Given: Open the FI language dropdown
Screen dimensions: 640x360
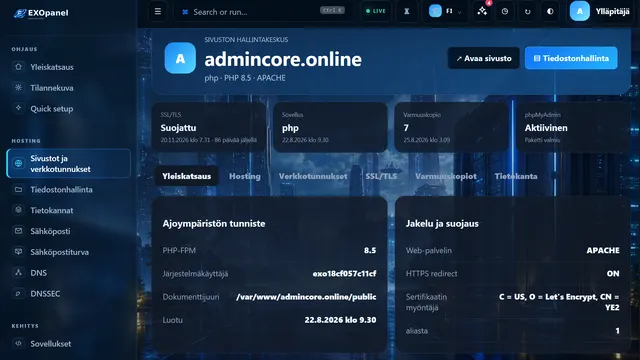Looking at the screenshot, I should point(445,11).
